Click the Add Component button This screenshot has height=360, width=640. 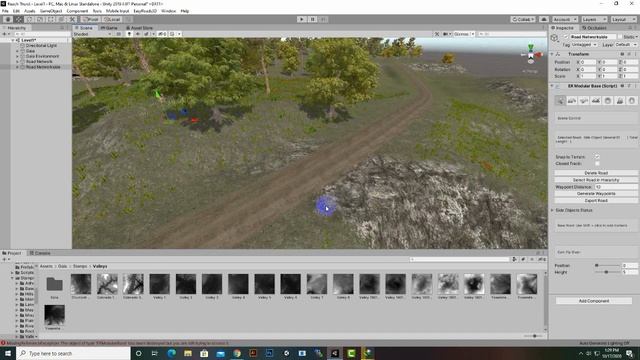click(594, 301)
